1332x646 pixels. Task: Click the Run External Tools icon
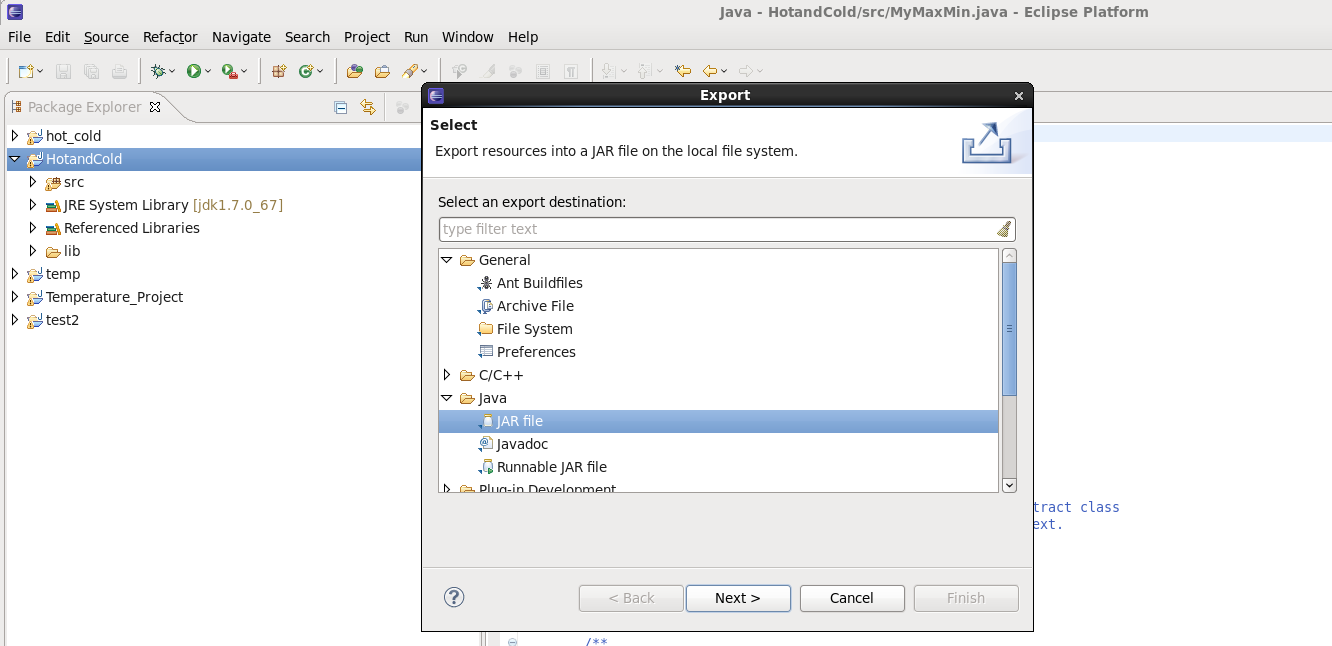[229, 71]
